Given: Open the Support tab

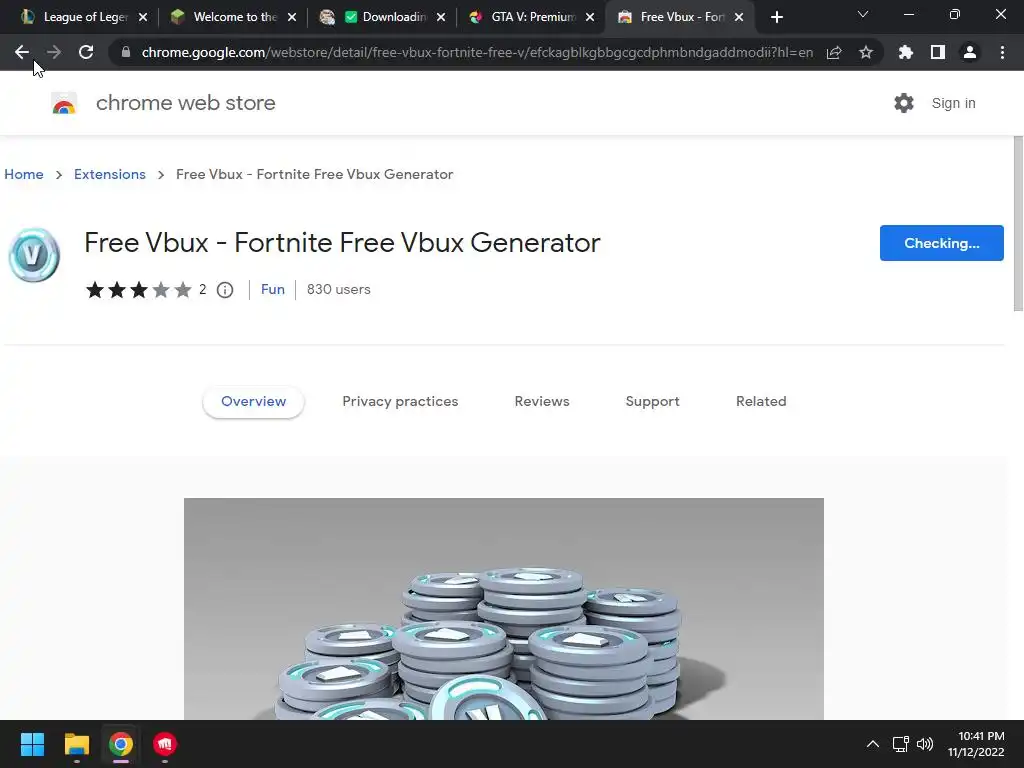Looking at the screenshot, I should point(652,402).
